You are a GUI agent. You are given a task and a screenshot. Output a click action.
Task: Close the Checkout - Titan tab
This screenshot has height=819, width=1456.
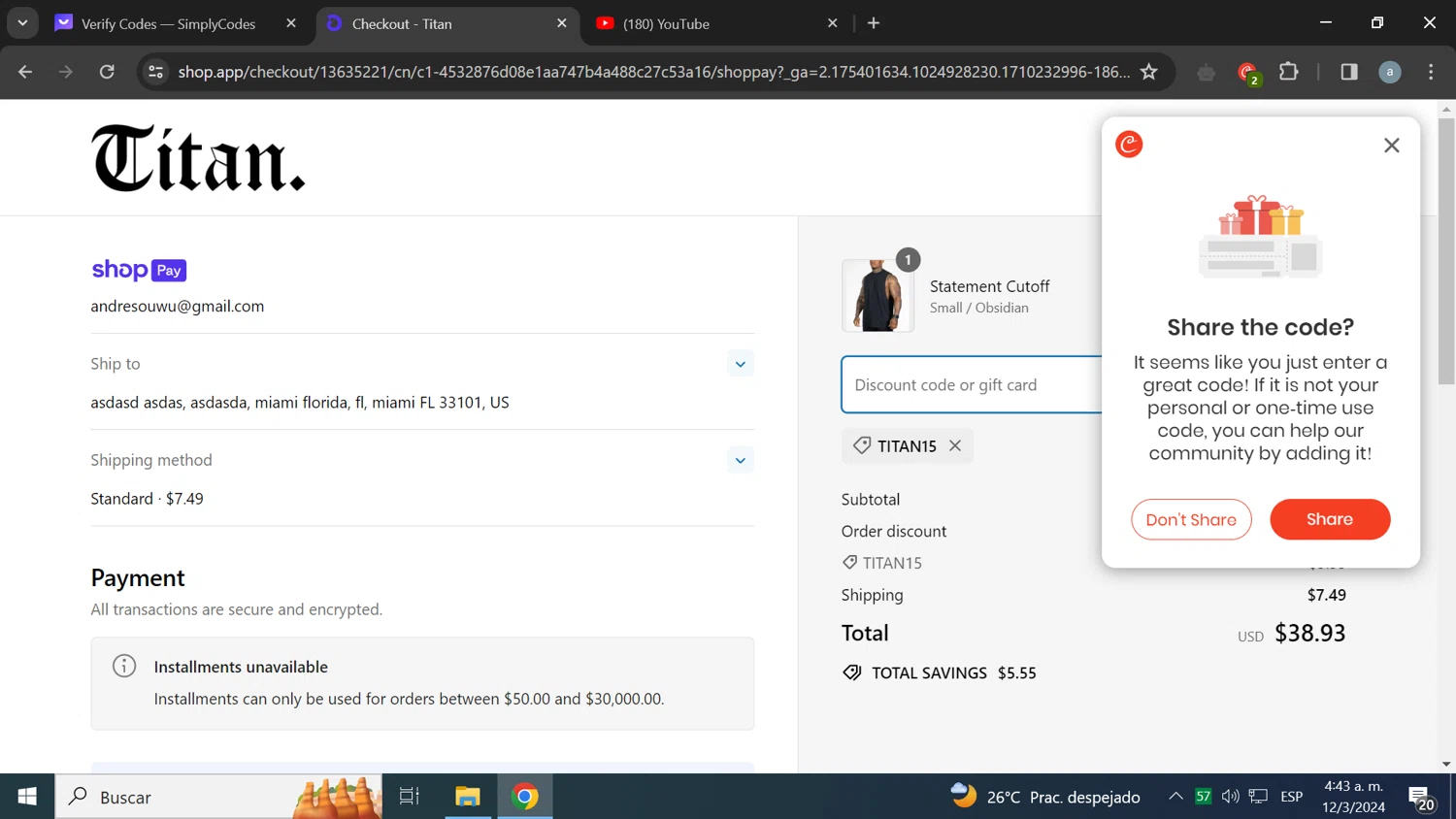[562, 23]
